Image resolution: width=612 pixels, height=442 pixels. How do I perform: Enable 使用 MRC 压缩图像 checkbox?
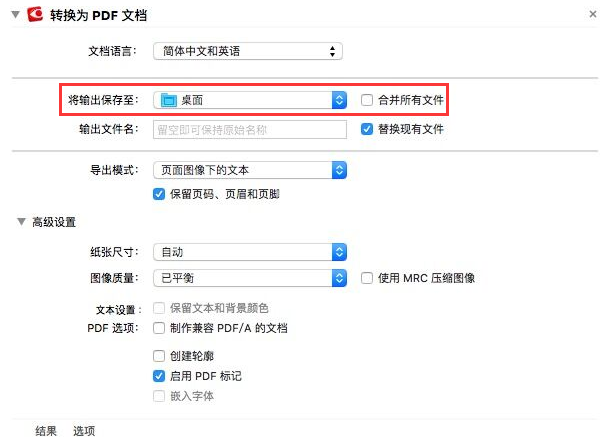coord(368,277)
